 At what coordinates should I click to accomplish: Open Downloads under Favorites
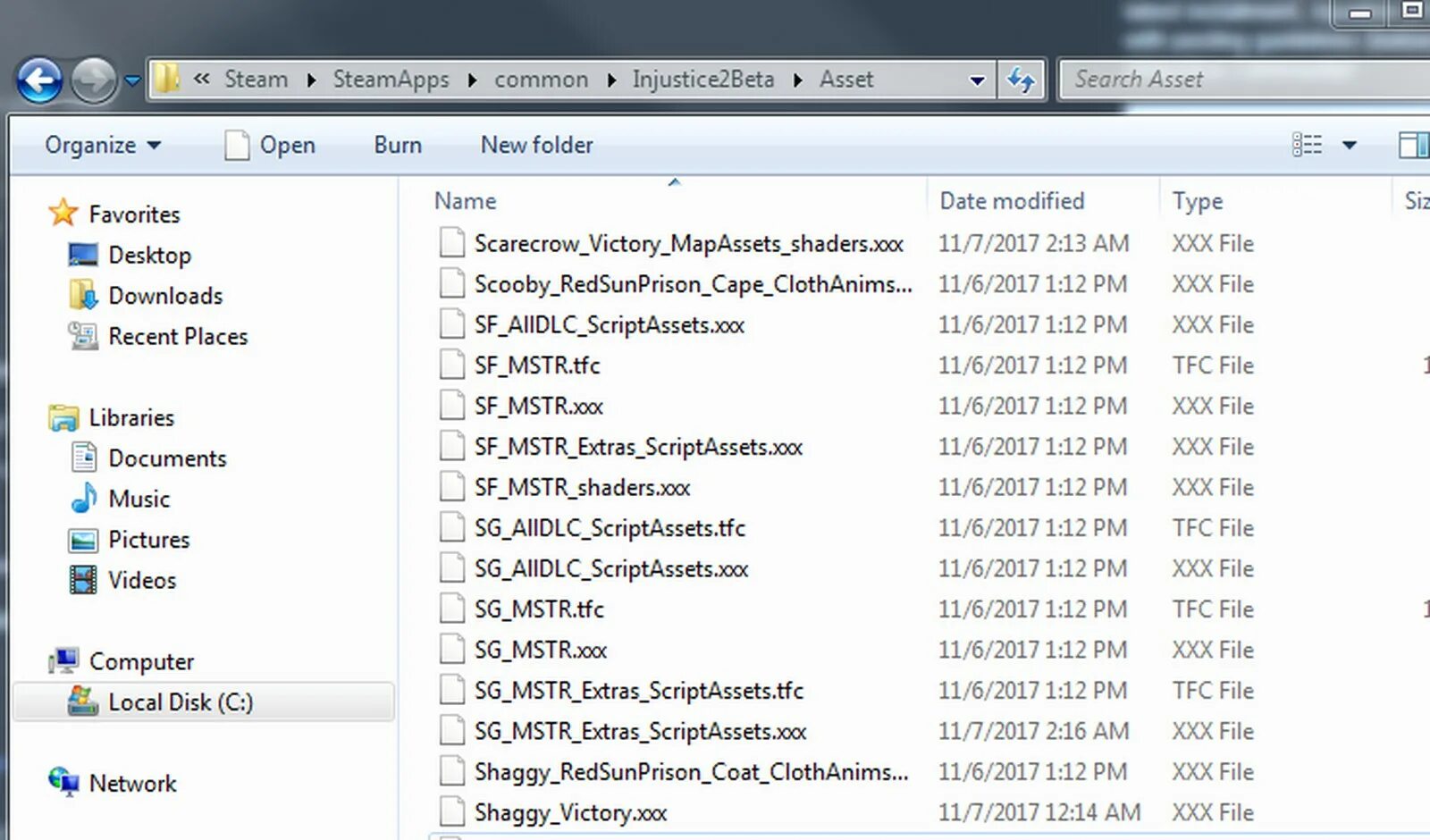pos(165,296)
